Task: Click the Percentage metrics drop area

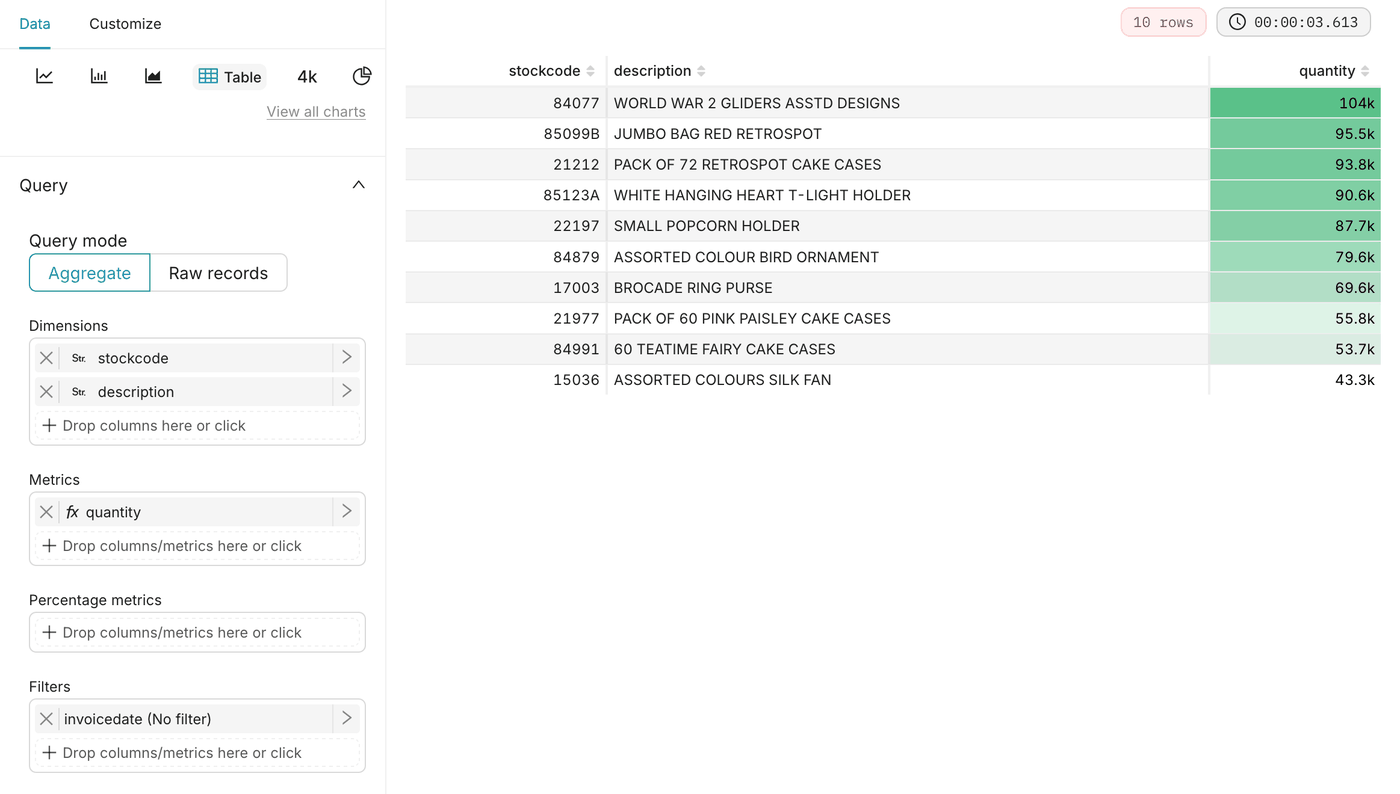Action: (197, 633)
